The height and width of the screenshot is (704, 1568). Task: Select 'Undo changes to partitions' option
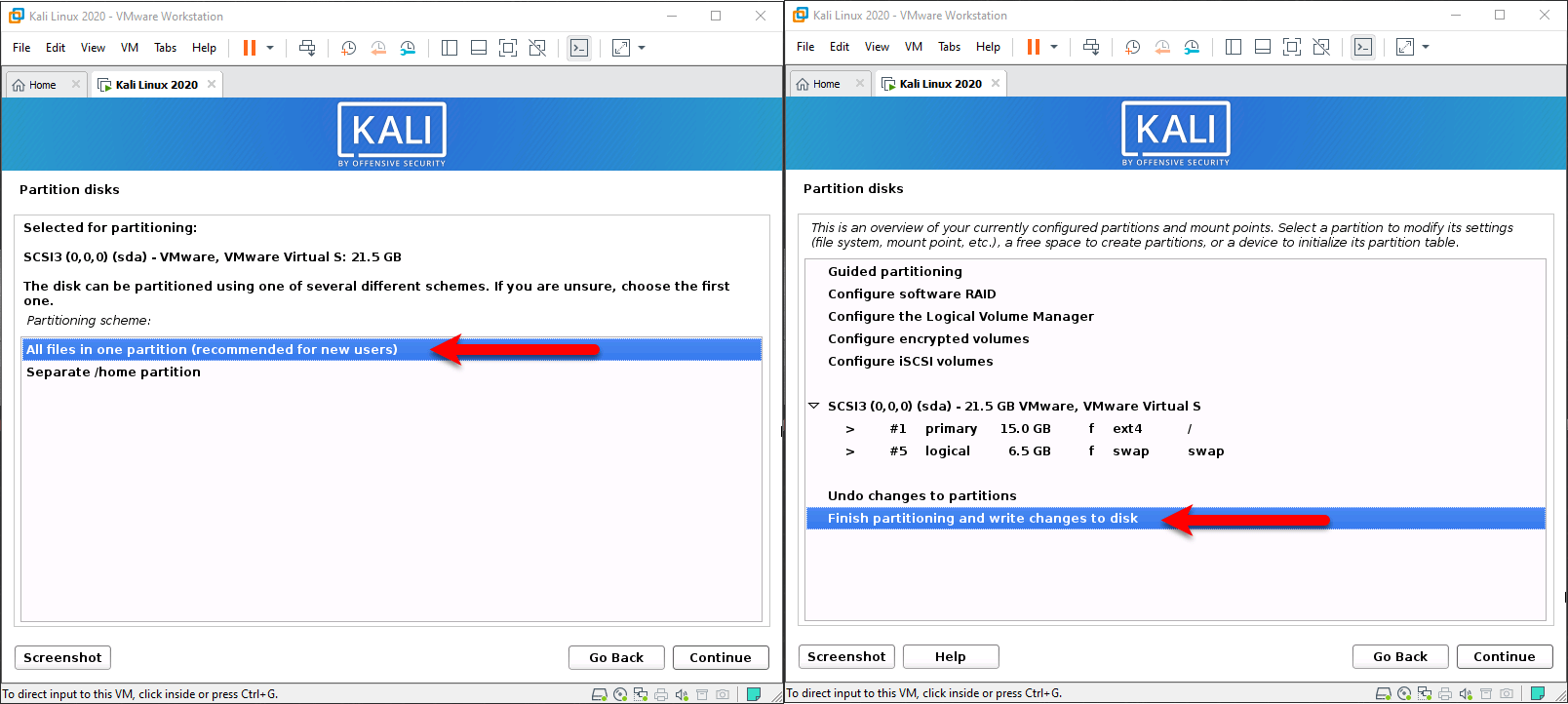1176,495
